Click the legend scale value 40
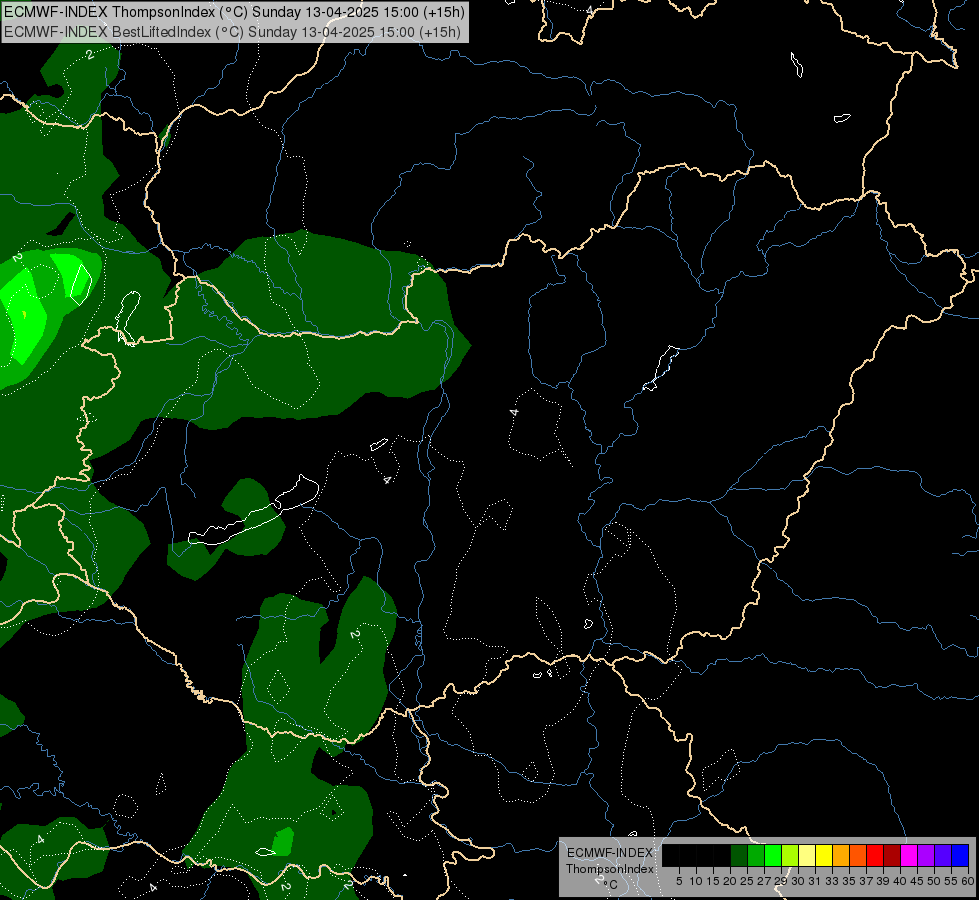The width and height of the screenshot is (979, 900). coord(900,881)
